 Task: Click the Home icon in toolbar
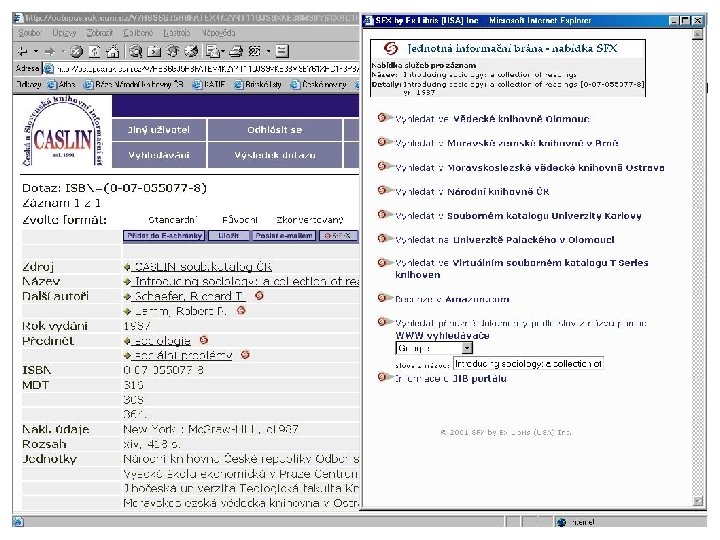112,51
